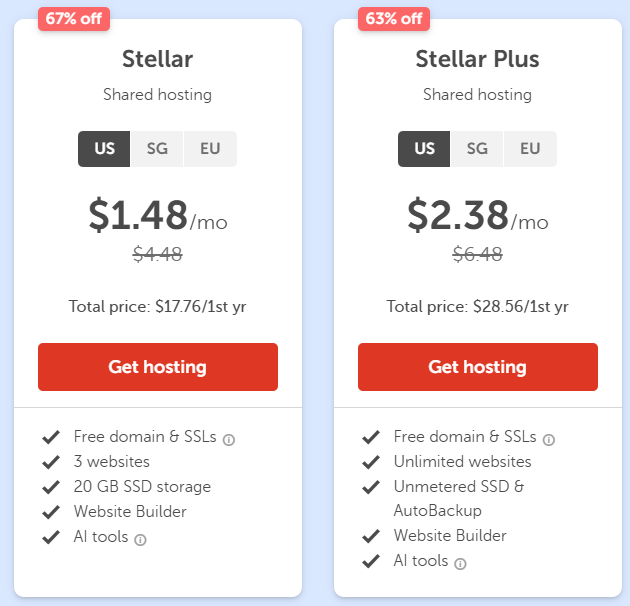Select US datacenter for Stellar Plus plan

pyautogui.click(x=425, y=149)
